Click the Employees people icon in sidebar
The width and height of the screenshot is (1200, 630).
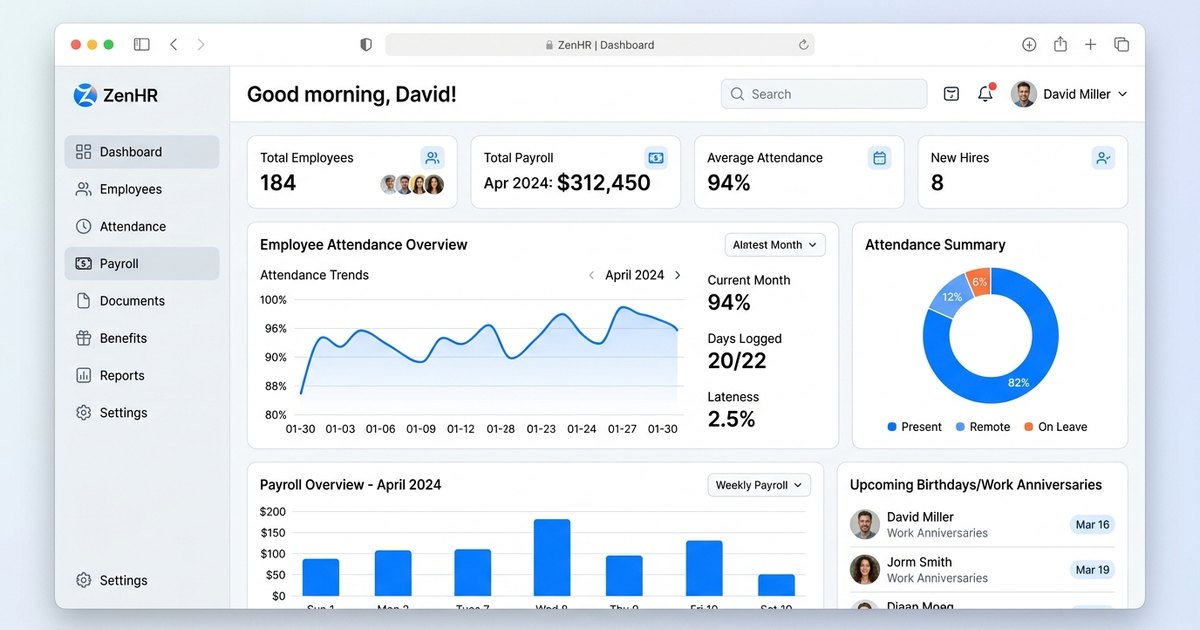83,189
